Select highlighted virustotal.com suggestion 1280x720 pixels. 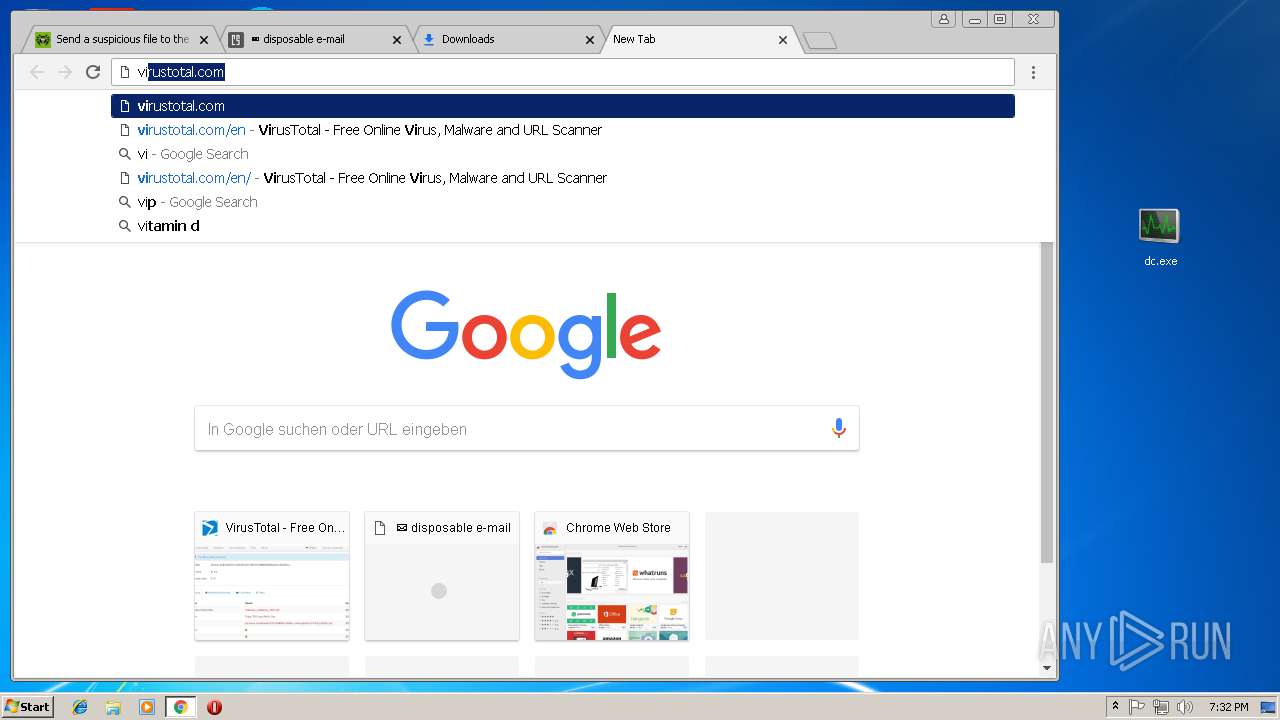tap(563, 106)
